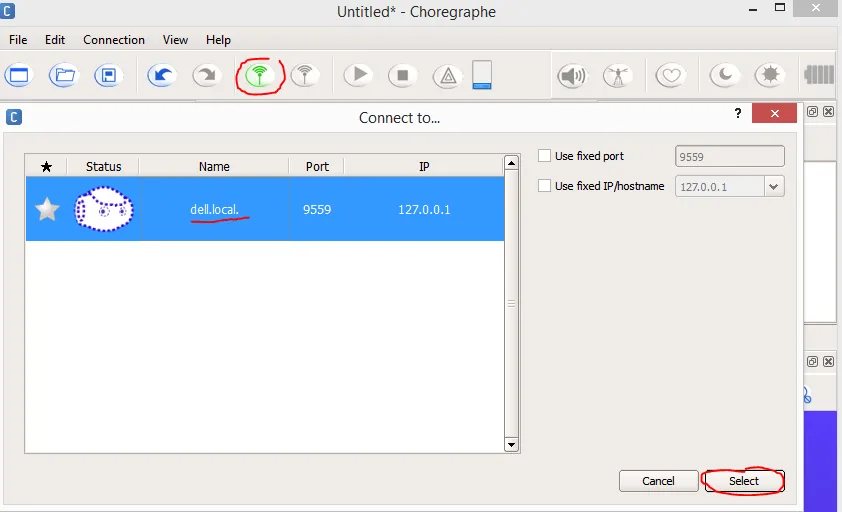This screenshot has height=512, width=842.
Task: Click the 9559 port cell in the list
Action: (317, 210)
